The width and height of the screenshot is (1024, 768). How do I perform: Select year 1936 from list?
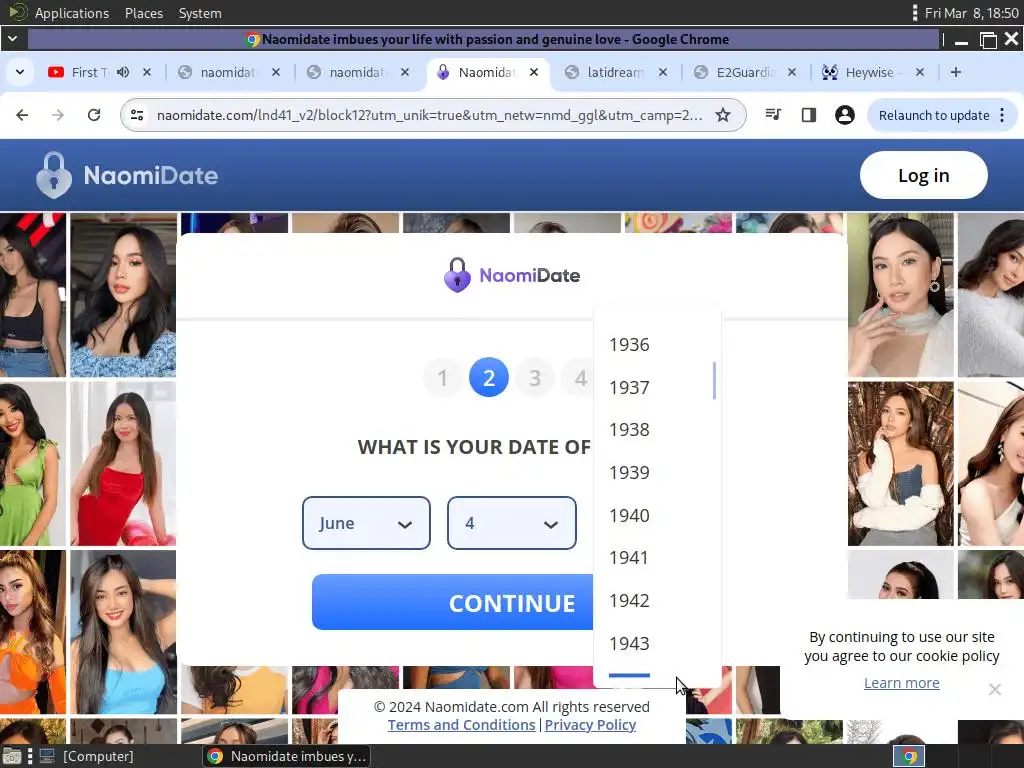[657, 344]
